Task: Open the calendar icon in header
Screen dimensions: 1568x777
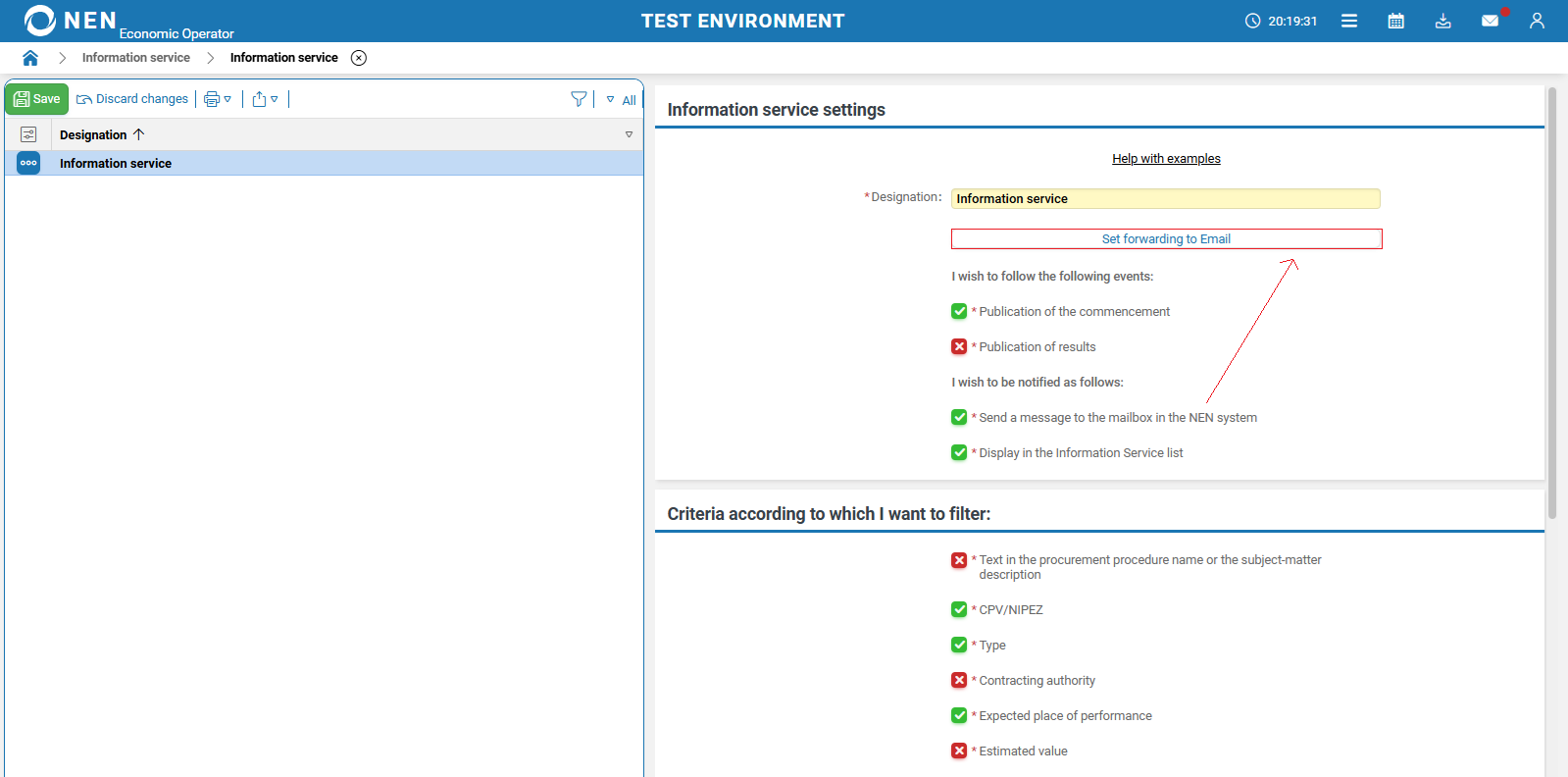Action: tap(1396, 21)
